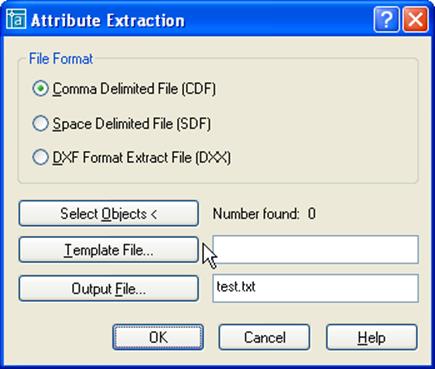This screenshot has height=369, width=435.
Task: Open the Template File... browser
Action: tap(109, 250)
